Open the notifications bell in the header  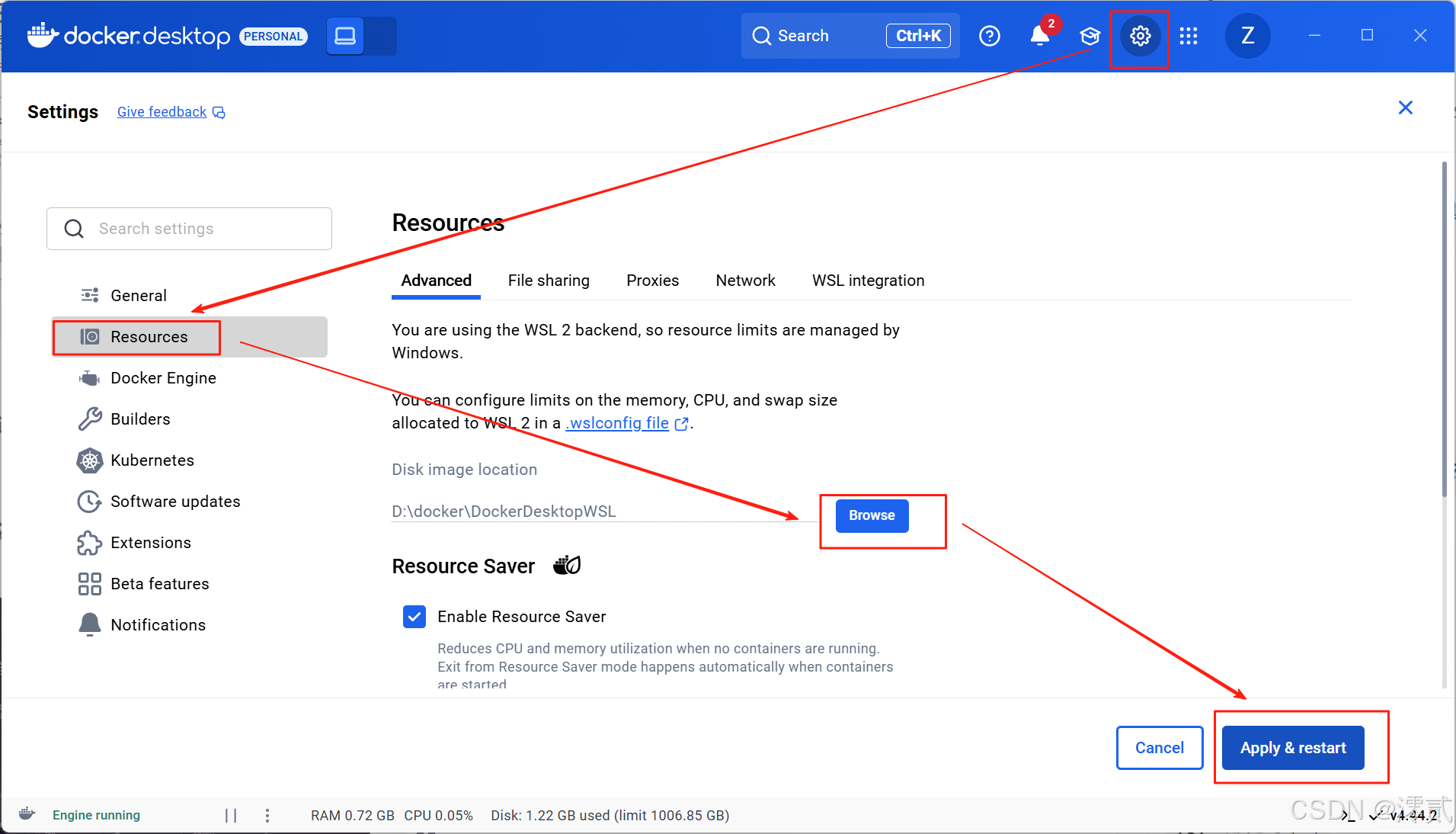click(1040, 36)
